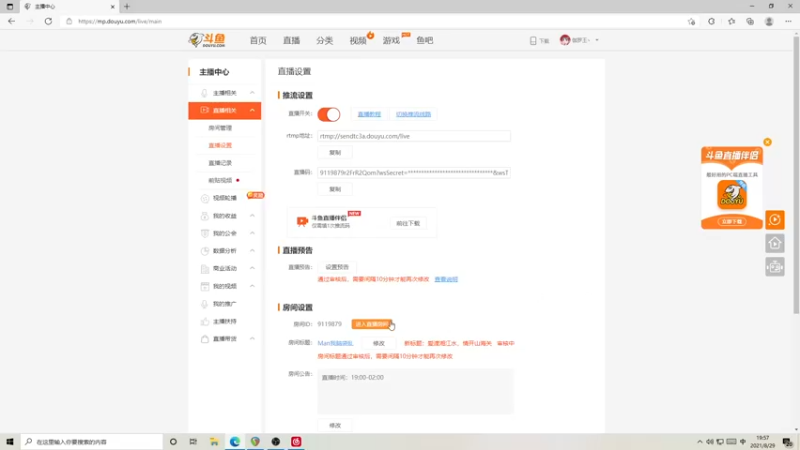
Task: Open 游戏 in top navigation
Action: click(391, 40)
